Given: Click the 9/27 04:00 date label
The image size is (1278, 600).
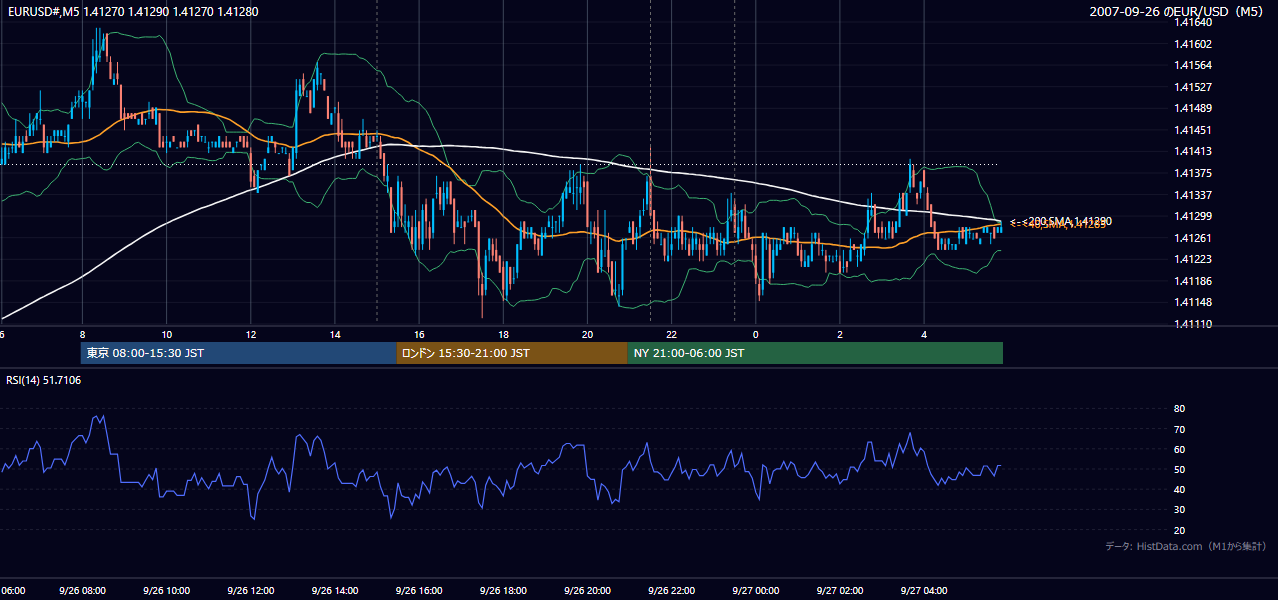Looking at the screenshot, I should pyautogui.click(x=924, y=591).
